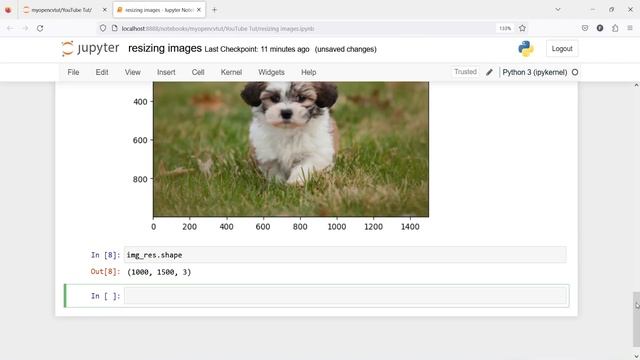Click the page info icon beside the URL
Viewport: 640px width, 360px height.
(115, 28)
